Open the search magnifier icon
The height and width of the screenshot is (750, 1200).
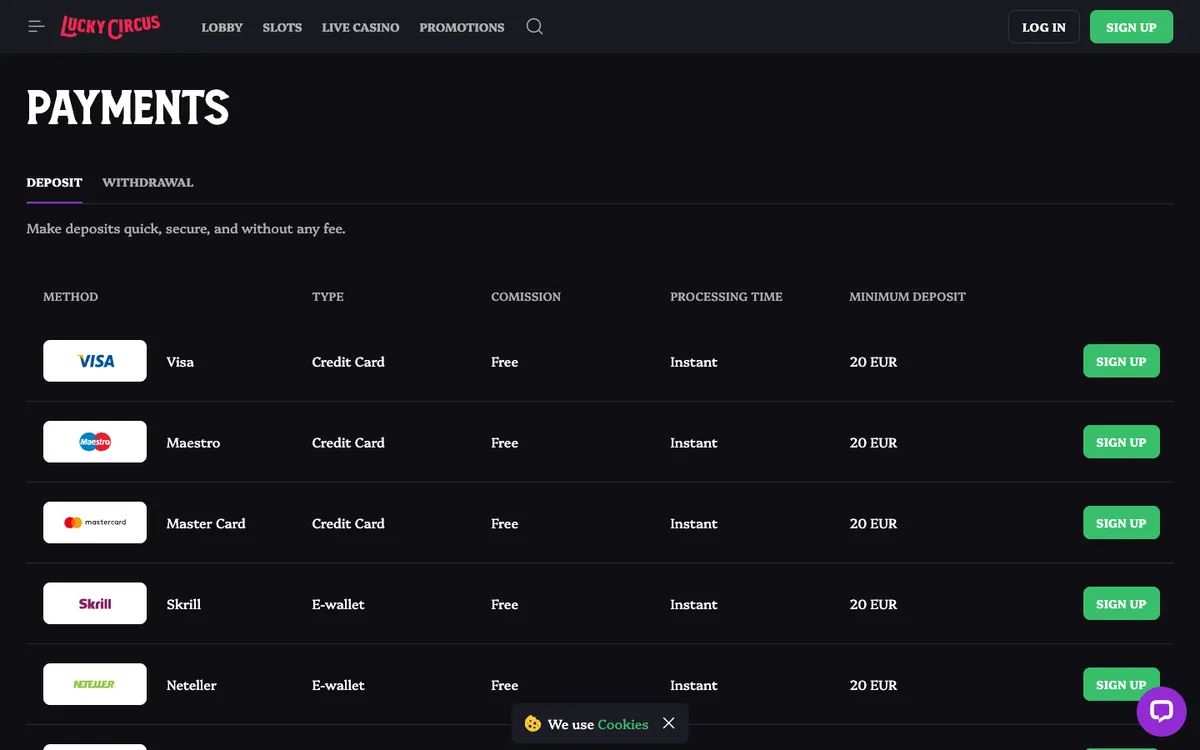pos(535,27)
